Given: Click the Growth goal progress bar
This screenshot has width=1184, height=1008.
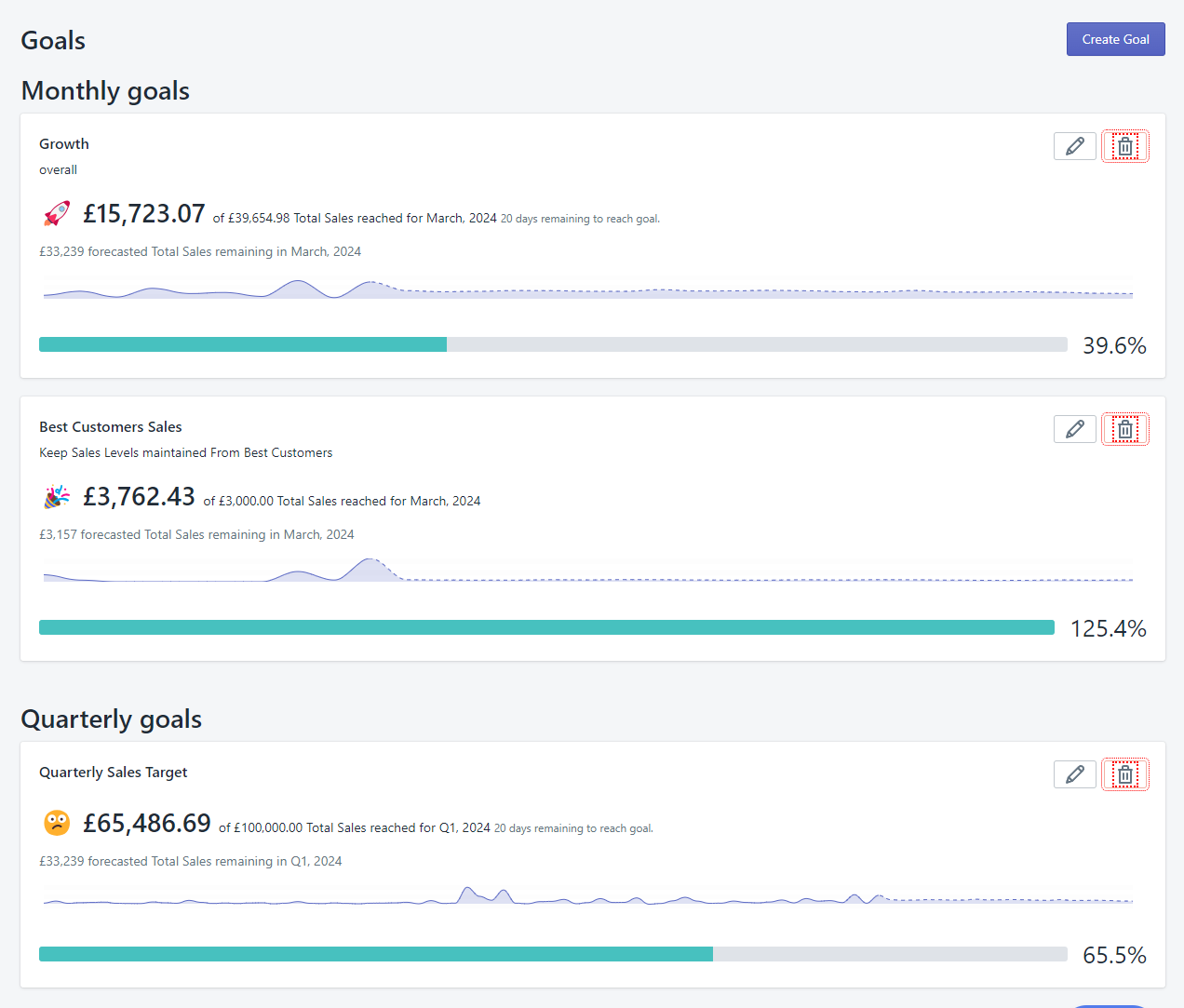Looking at the screenshot, I should [x=553, y=344].
